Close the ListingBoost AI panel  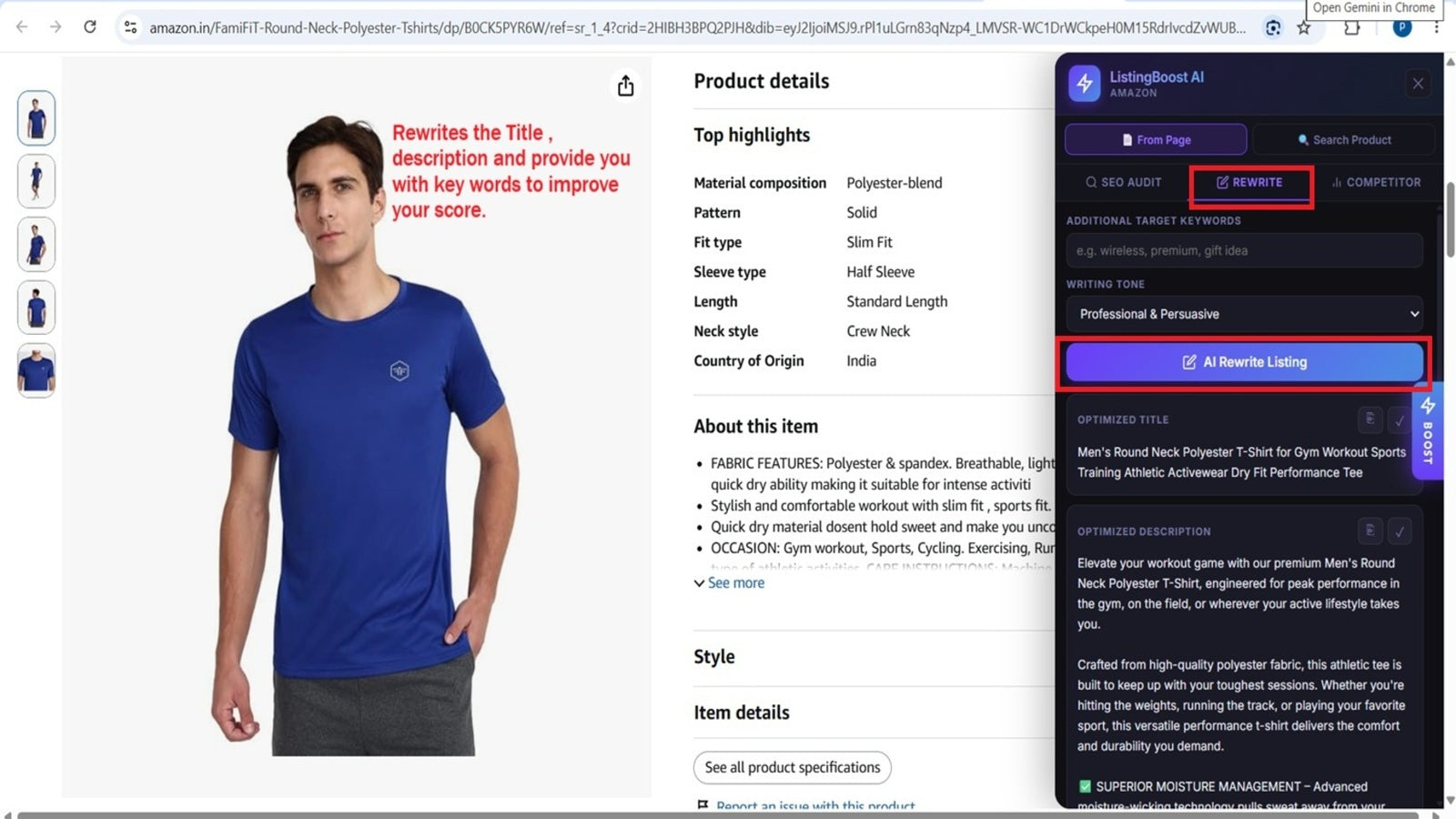[x=1418, y=84]
